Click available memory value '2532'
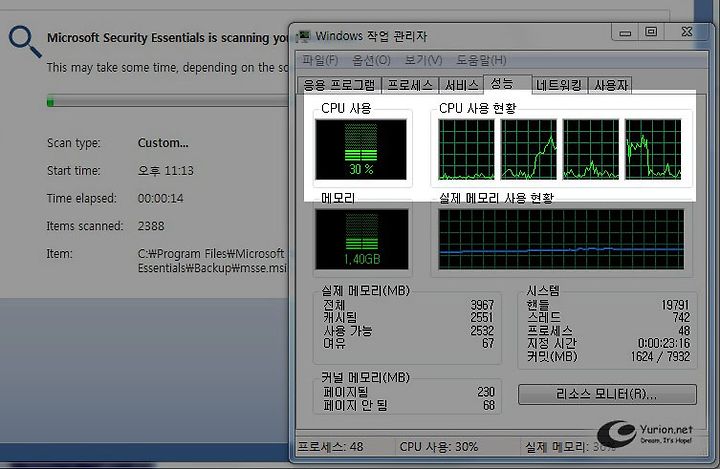The image size is (720, 469). 482,330
